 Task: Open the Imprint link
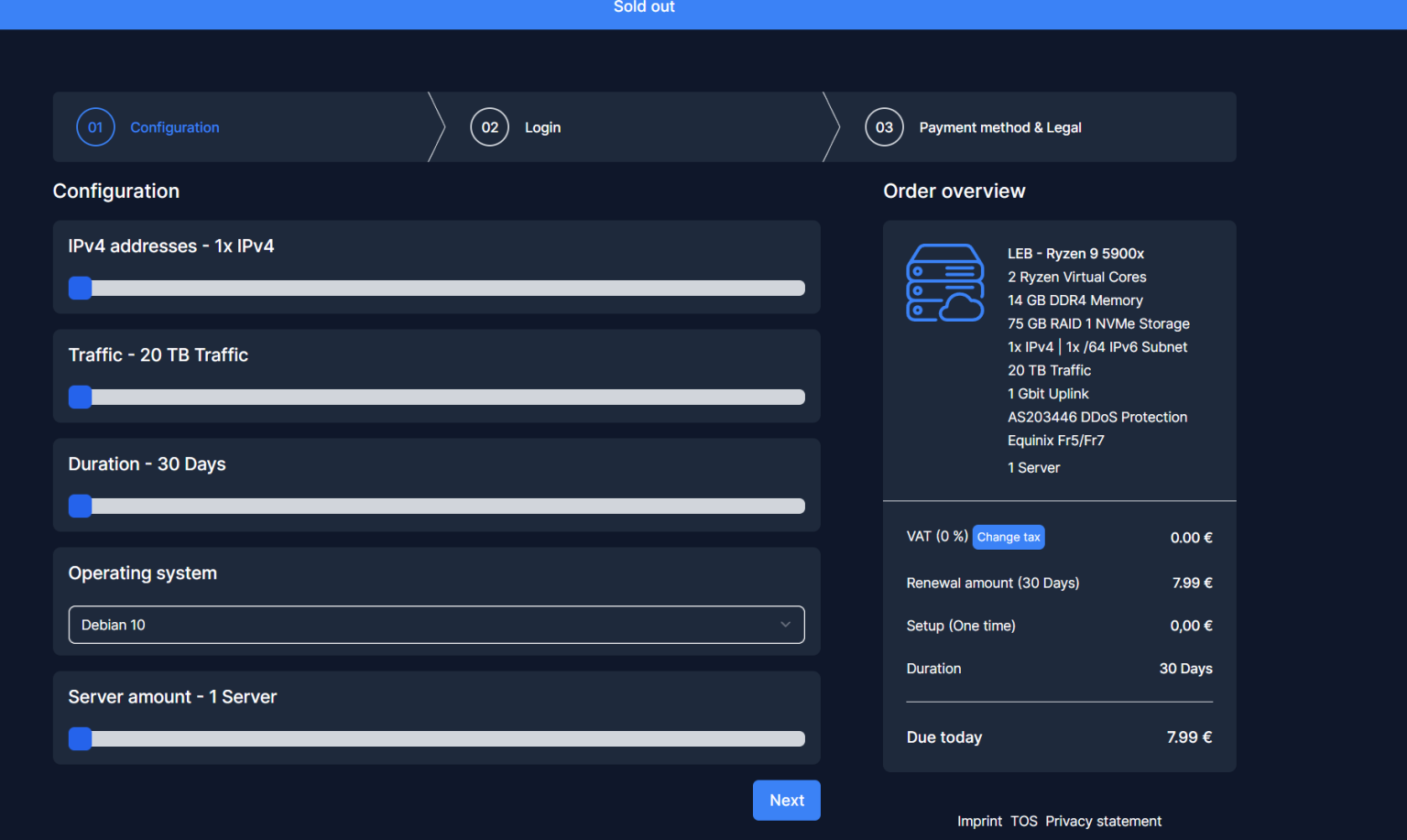click(979, 821)
